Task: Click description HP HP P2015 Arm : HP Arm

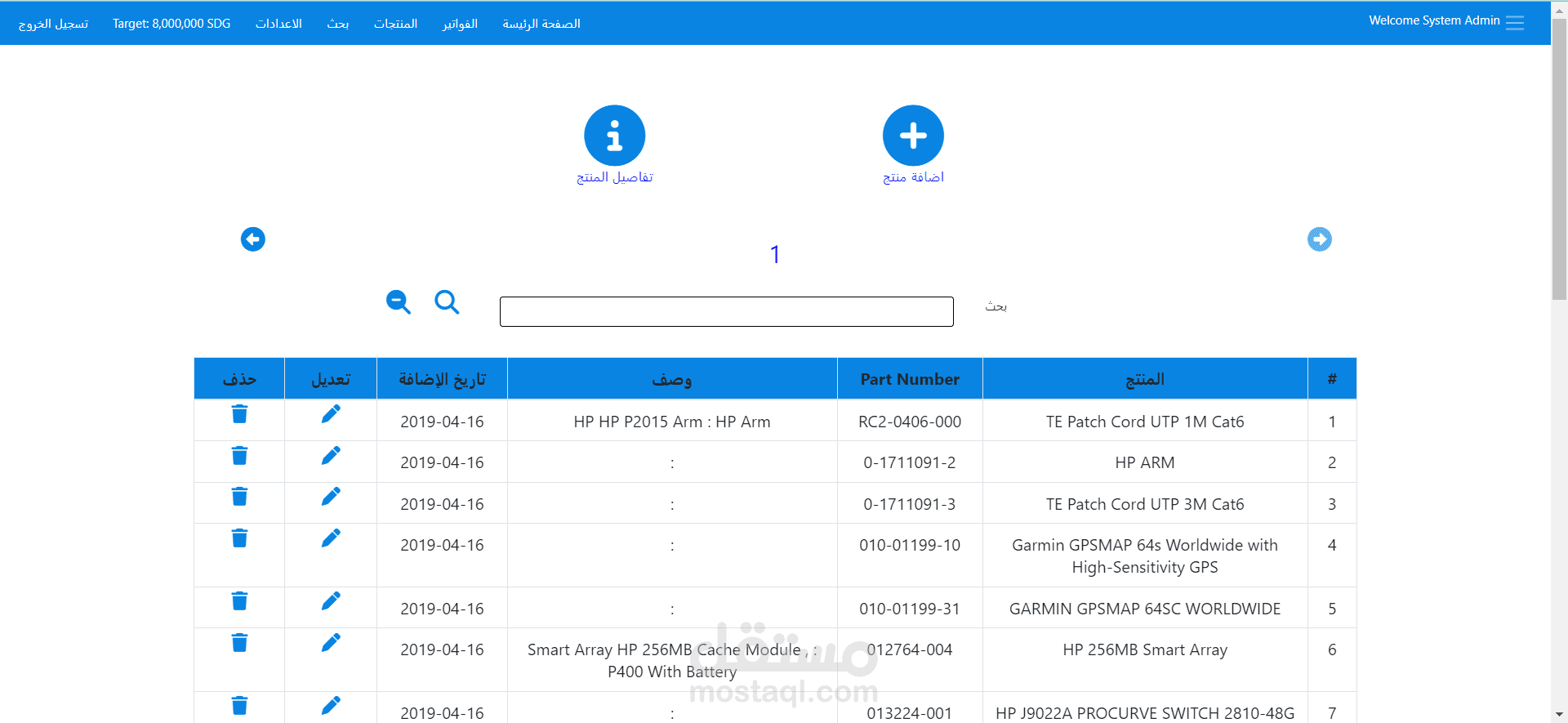Action: click(x=672, y=422)
